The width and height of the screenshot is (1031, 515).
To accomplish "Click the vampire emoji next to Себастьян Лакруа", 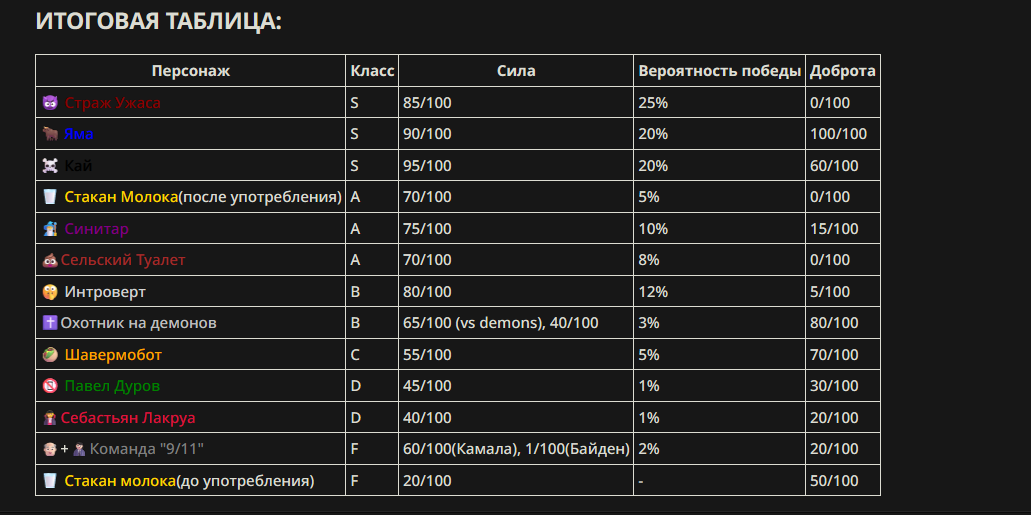I will click(50, 418).
